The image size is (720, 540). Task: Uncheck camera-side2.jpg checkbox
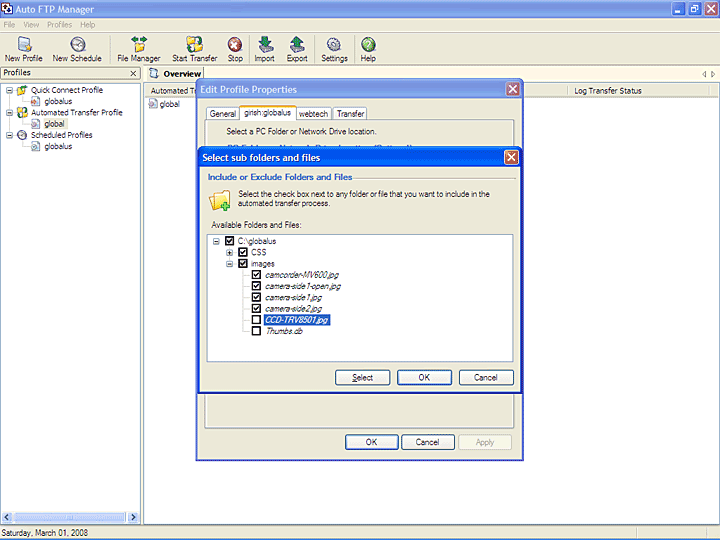click(256, 309)
